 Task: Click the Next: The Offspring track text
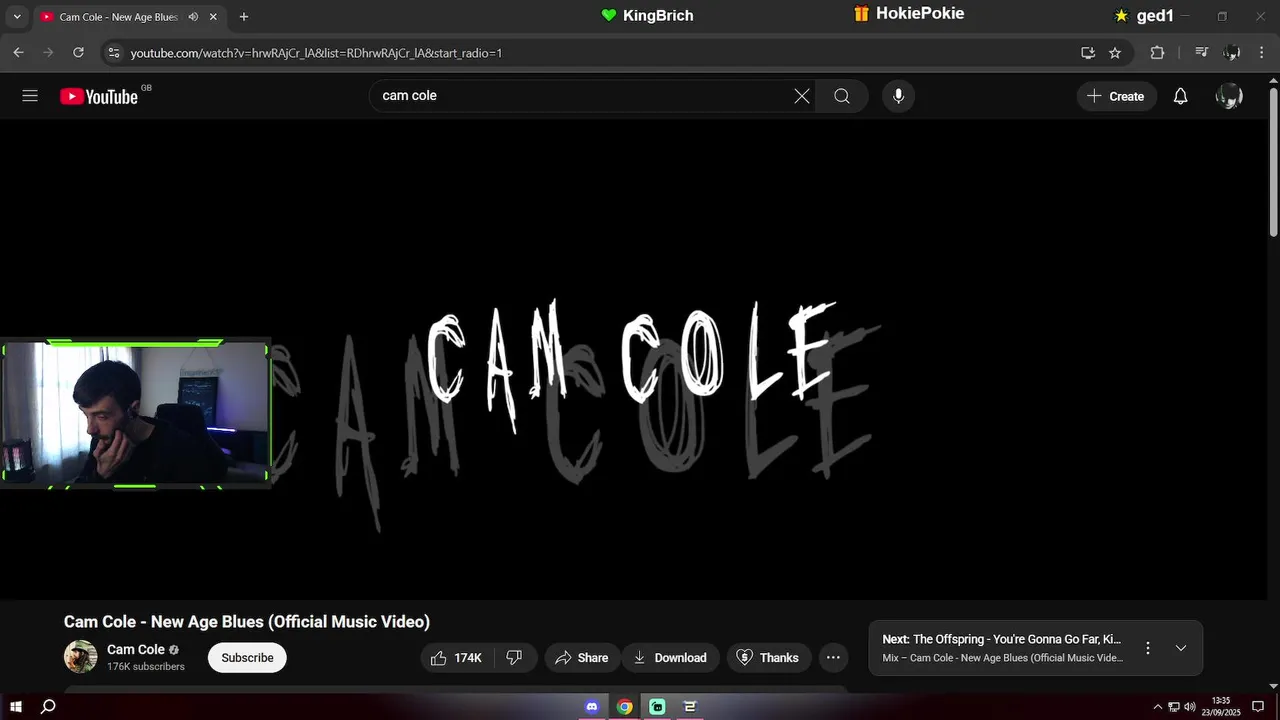[1001, 639]
